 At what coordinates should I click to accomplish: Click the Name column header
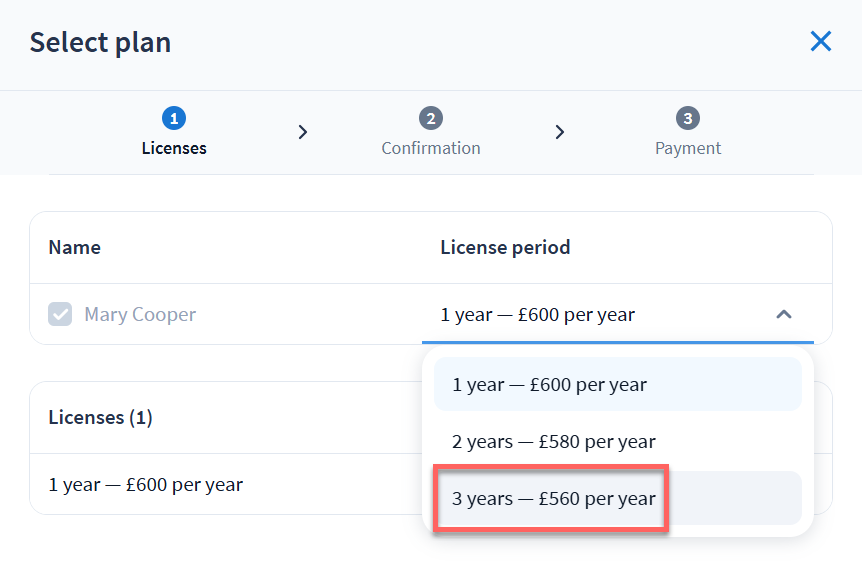point(75,247)
